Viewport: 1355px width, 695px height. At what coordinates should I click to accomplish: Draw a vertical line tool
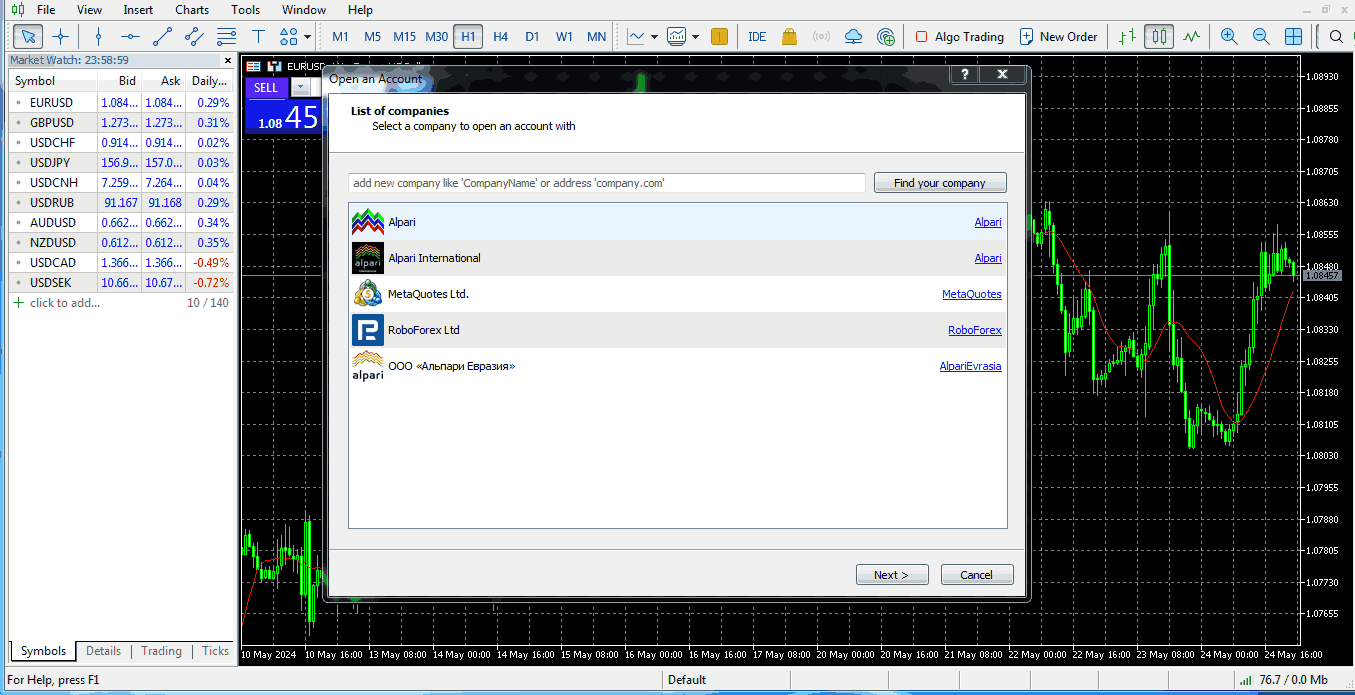pyautogui.click(x=98, y=37)
